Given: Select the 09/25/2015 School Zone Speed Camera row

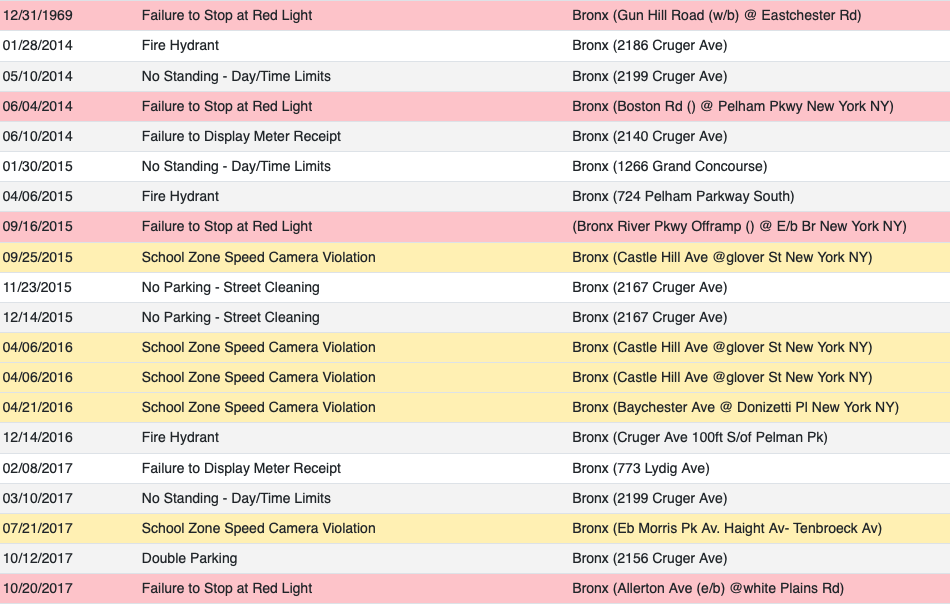Looking at the screenshot, I should click(475, 257).
